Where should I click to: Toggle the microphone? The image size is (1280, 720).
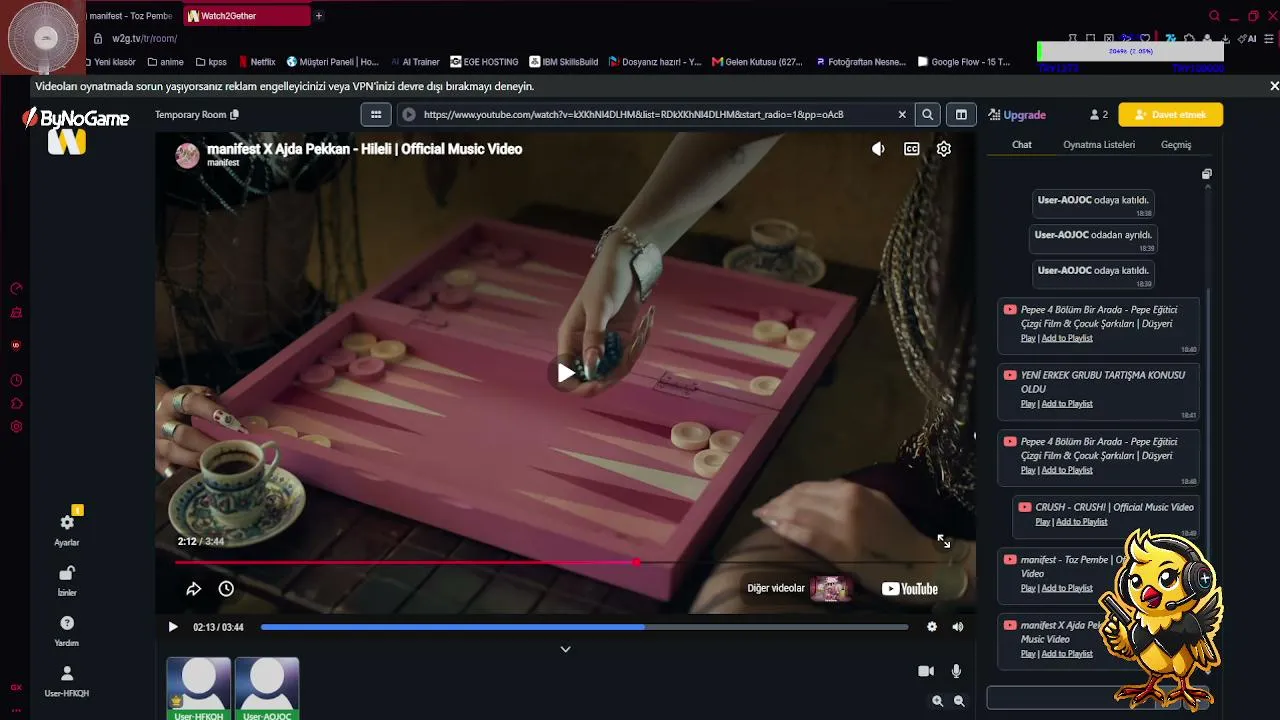click(956, 671)
